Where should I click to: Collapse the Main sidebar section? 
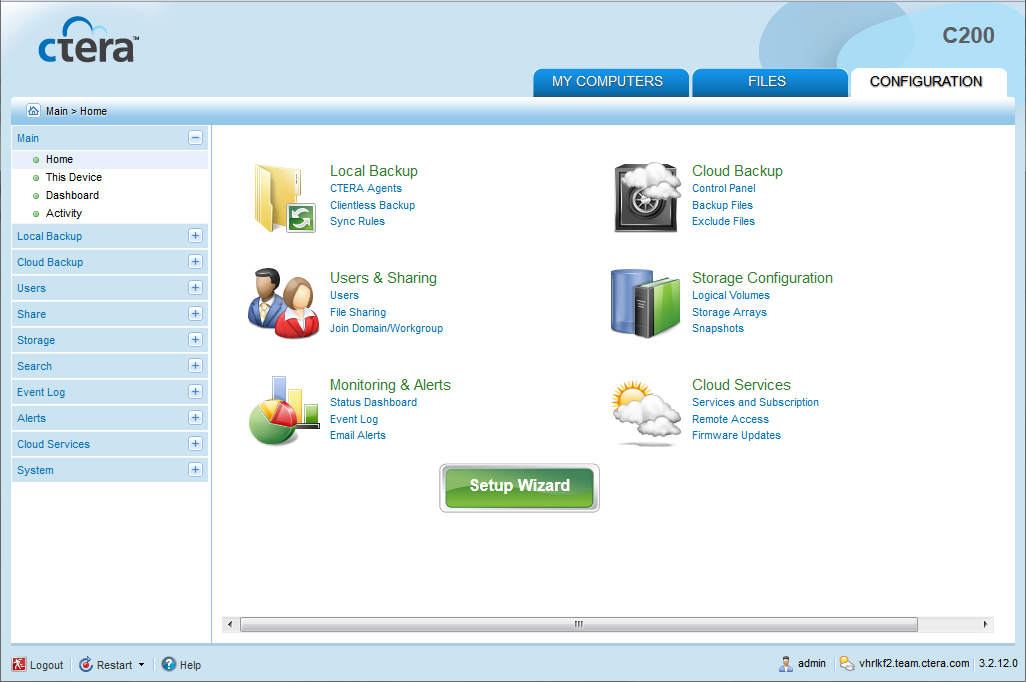[195, 137]
